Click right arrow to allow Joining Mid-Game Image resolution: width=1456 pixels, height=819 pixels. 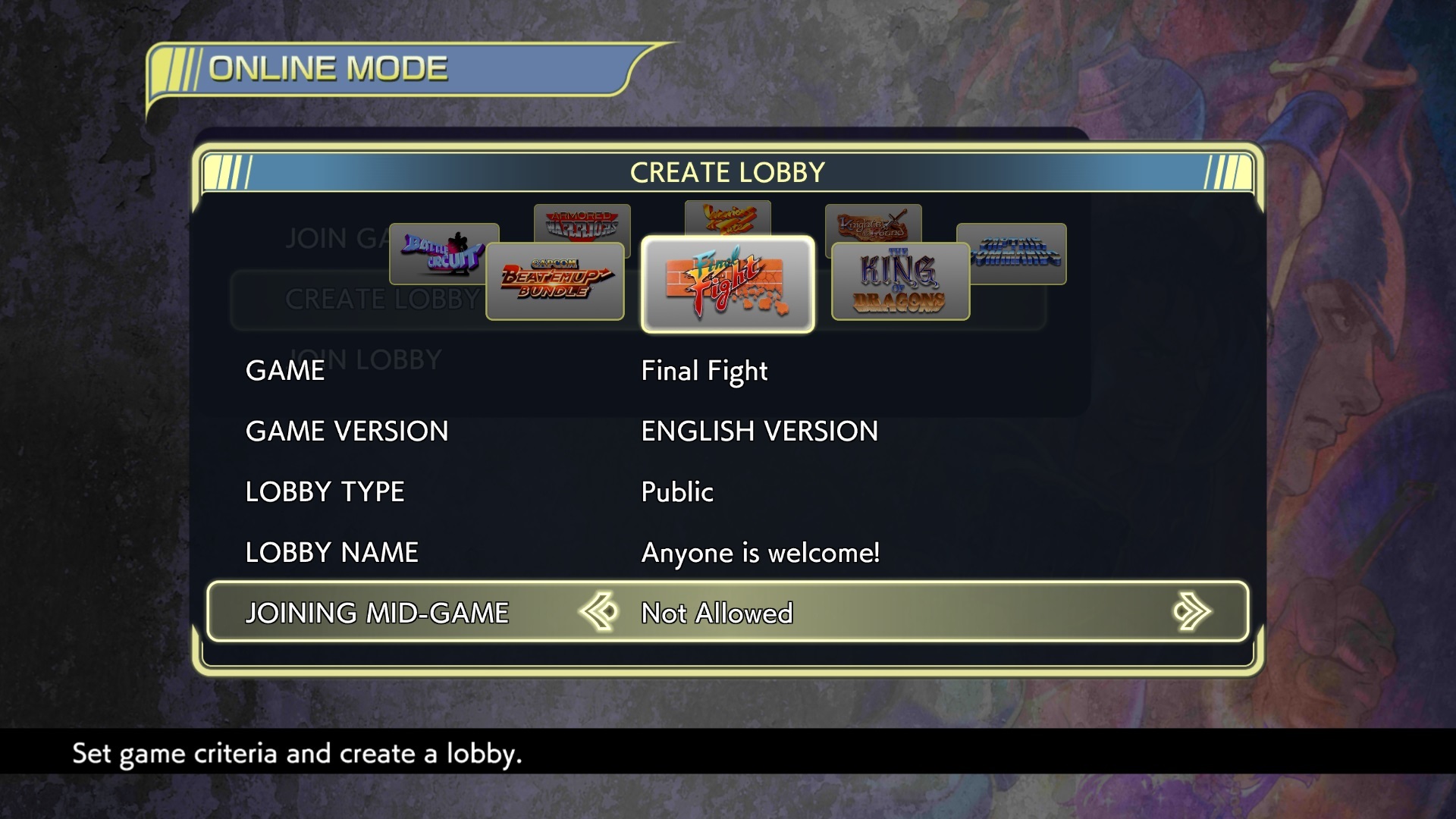[1191, 611]
